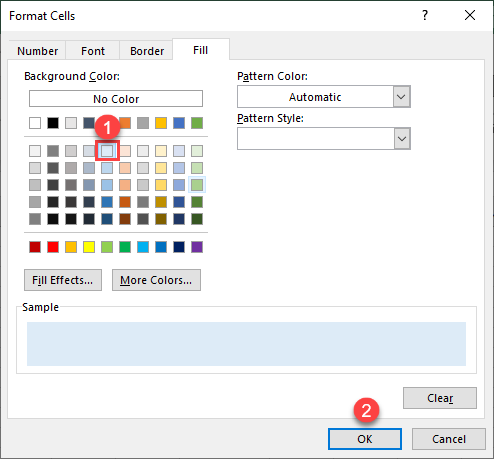494x459 pixels.
Task: Pick the black swatch in top theme row
Action: [53, 123]
